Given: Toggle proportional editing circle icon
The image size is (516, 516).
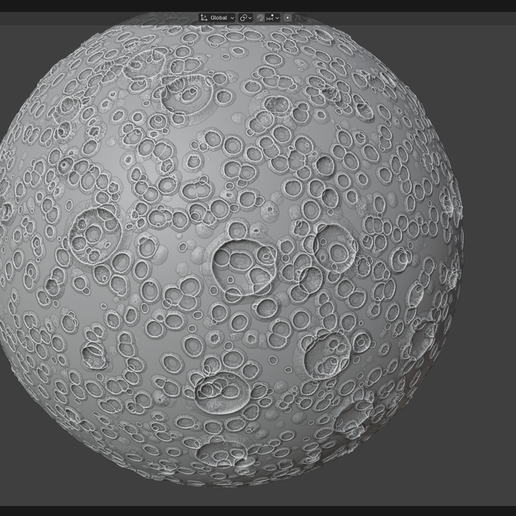Looking at the screenshot, I should tap(287, 18).
